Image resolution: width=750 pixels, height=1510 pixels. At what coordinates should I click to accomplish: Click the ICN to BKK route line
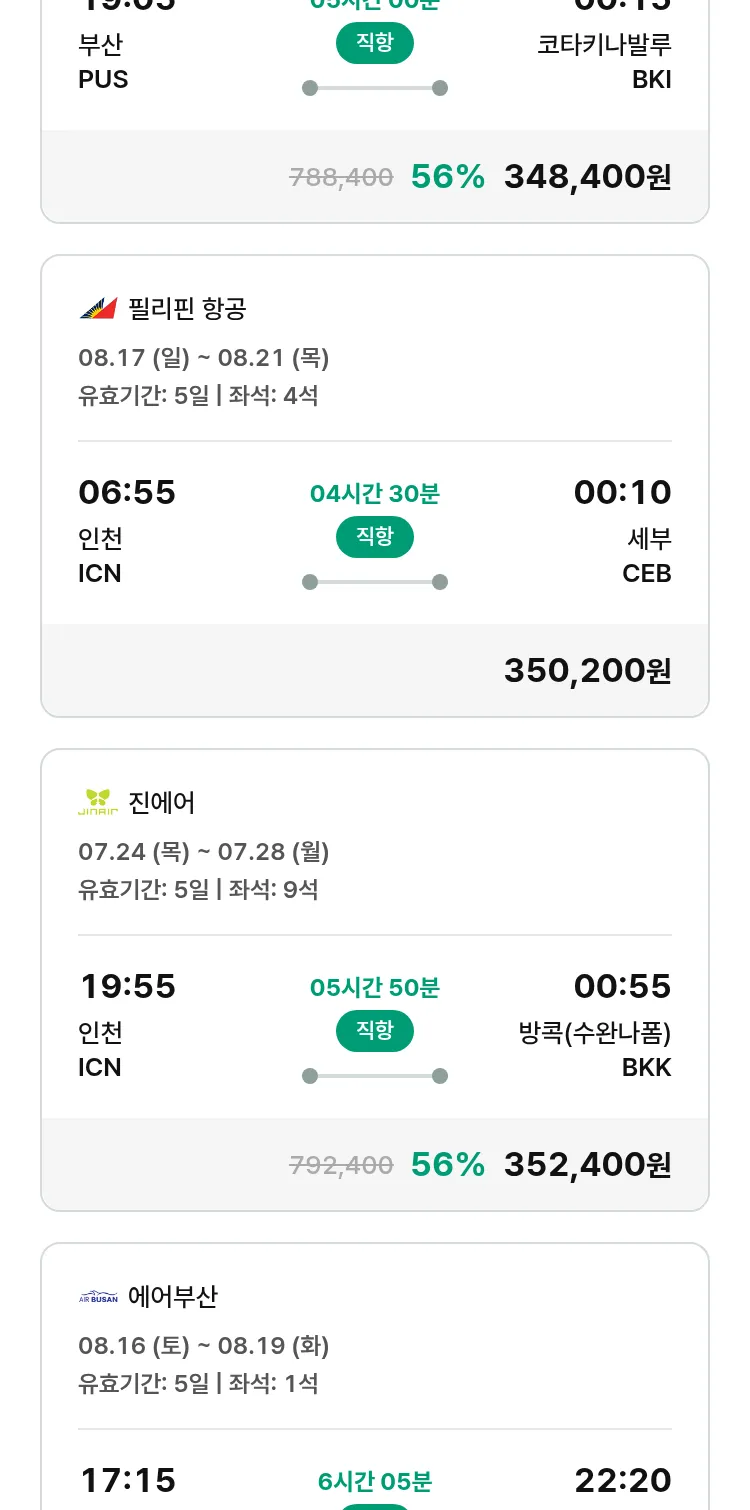[375, 1076]
